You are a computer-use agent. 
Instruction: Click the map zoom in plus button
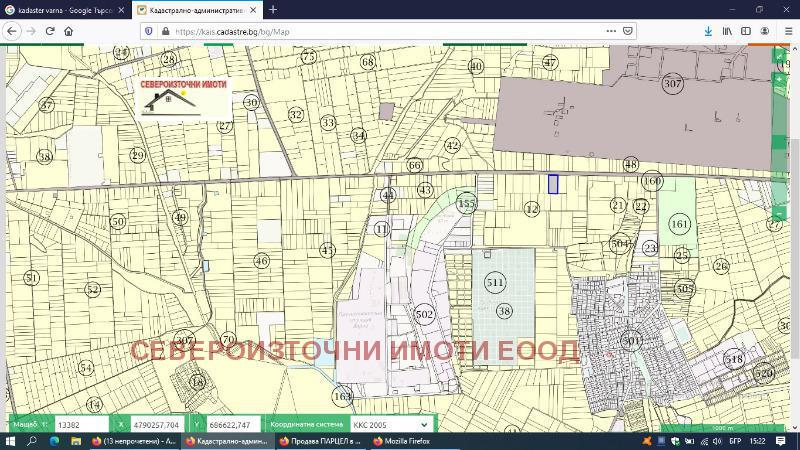[779, 79]
